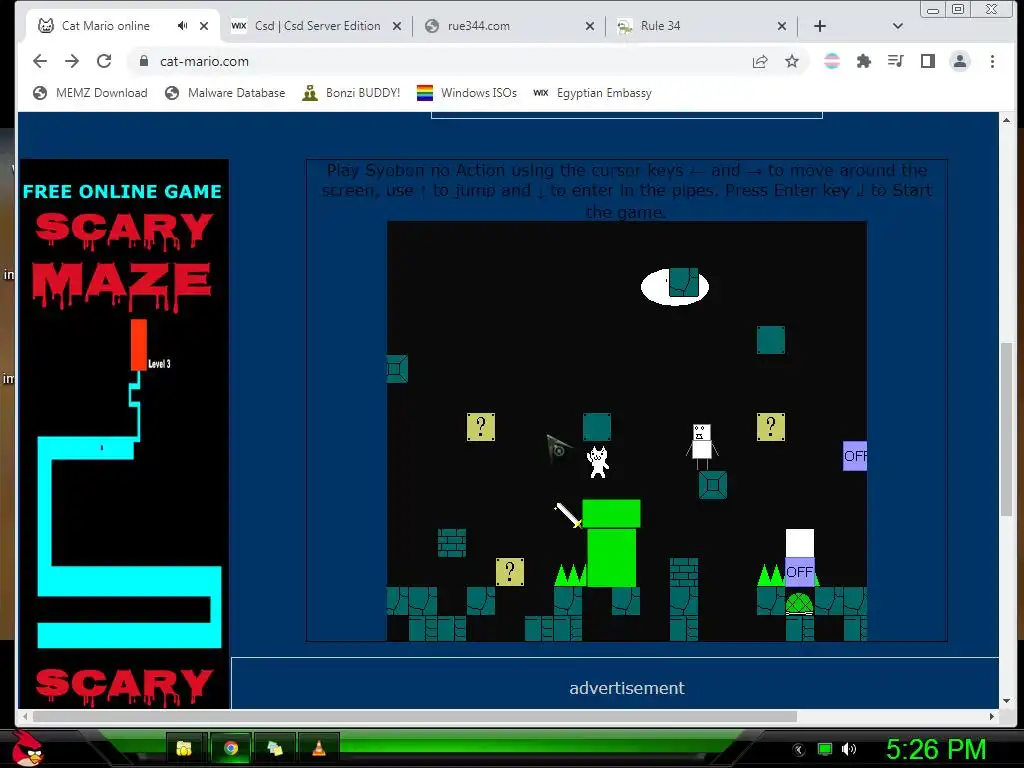The height and width of the screenshot is (768, 1024).
Task: Click the OFF switch block at game edge
Action: (x=855, y=456)
